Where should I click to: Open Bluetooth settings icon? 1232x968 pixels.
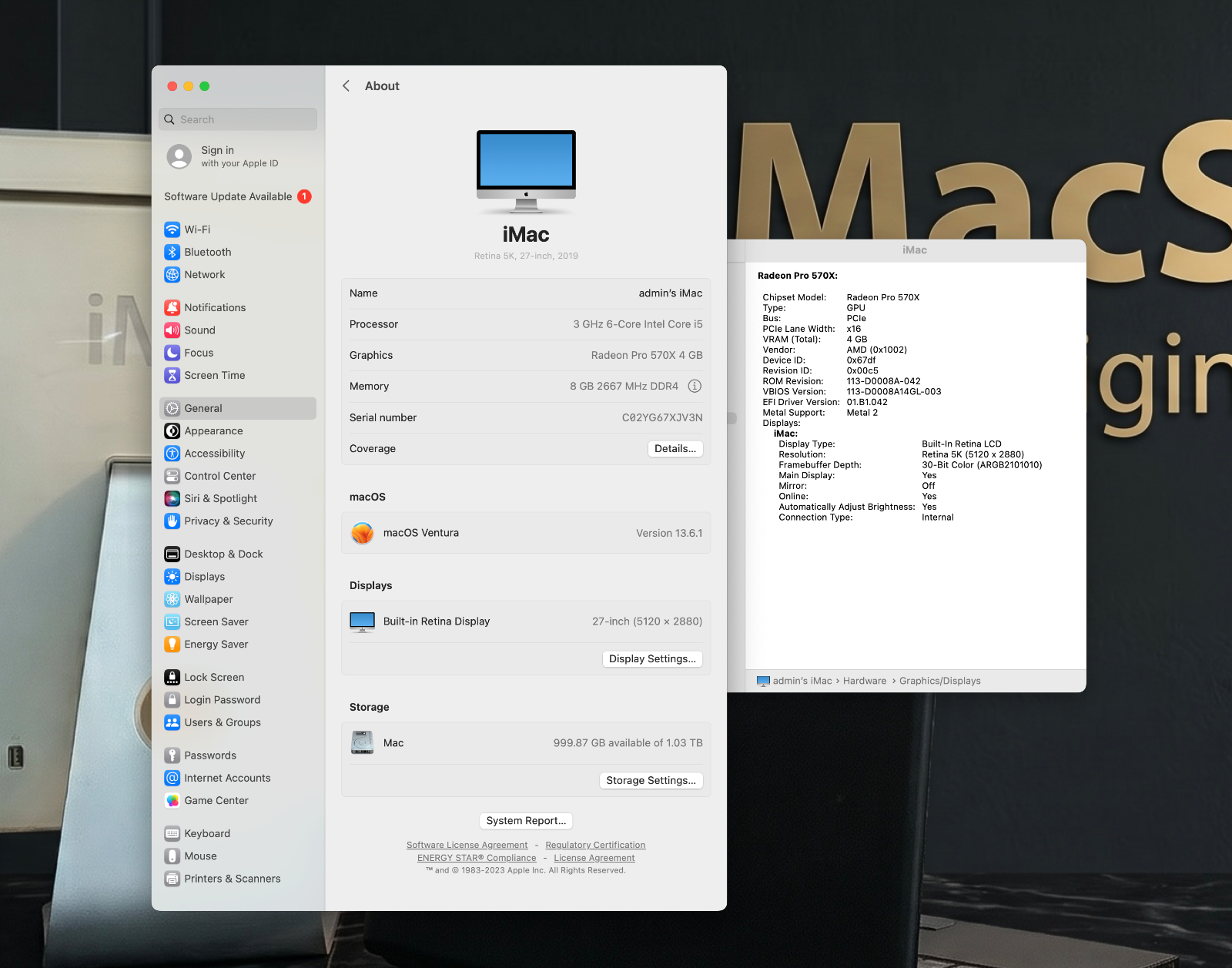pos(172,252)
